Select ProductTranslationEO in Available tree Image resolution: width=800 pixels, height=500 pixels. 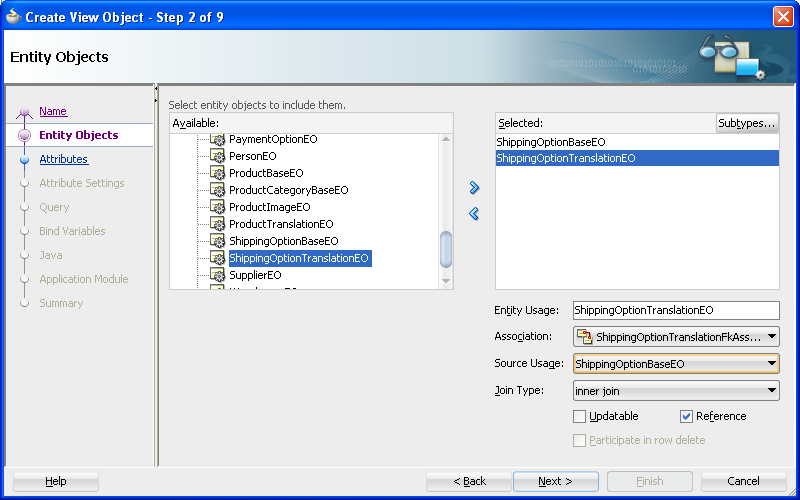point(281,224)
